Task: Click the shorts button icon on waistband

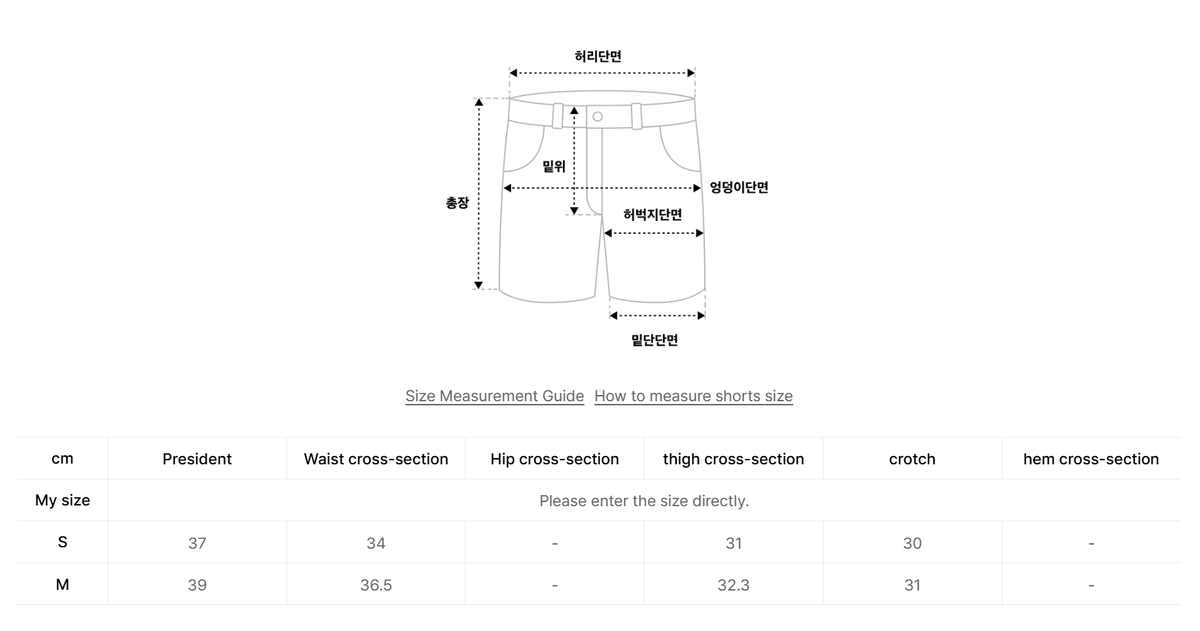Action: (x=597, y=116)
